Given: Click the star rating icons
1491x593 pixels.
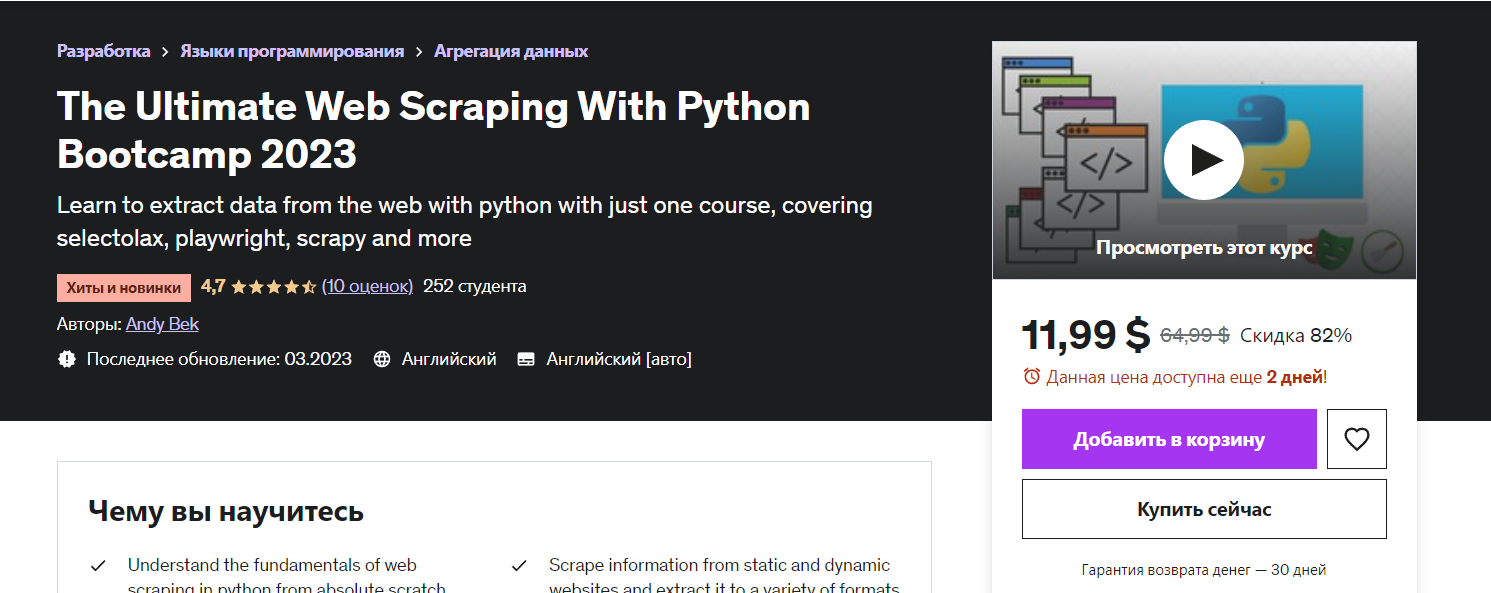Looking at the screenshot, I should (273, 287).
